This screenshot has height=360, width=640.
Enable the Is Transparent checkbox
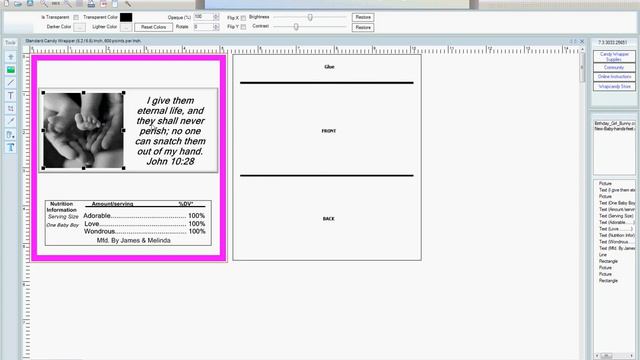tap(76, 18)
